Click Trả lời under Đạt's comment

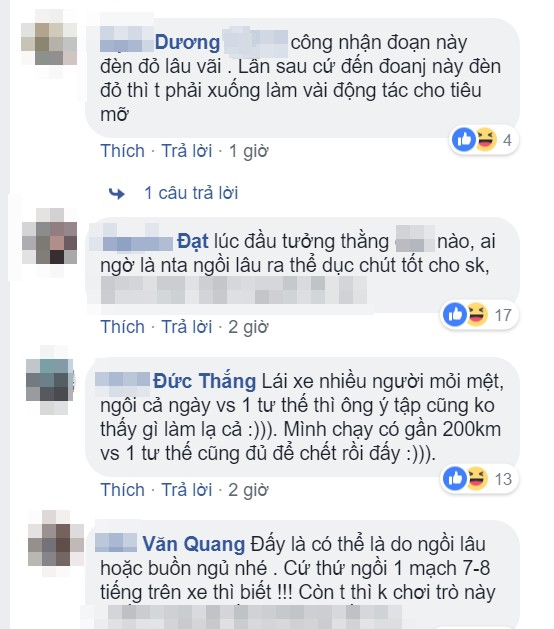click(x=187, y=327)
